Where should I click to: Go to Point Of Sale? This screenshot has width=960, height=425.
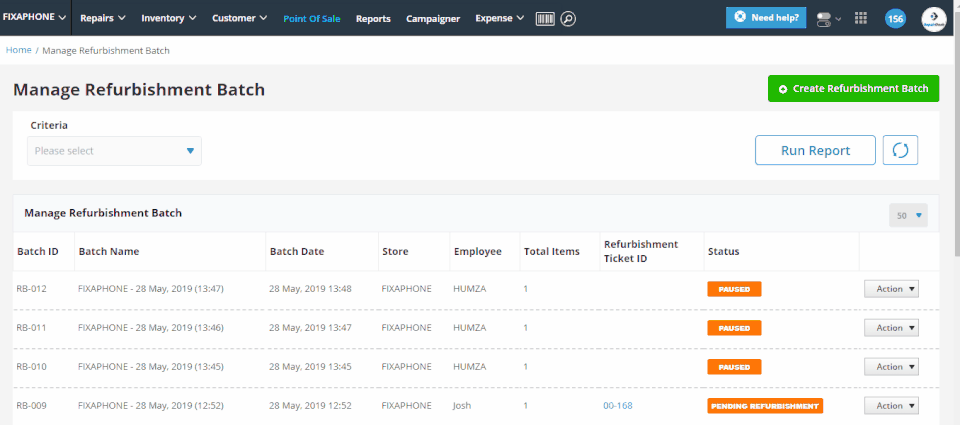click(x=312, y=18)
